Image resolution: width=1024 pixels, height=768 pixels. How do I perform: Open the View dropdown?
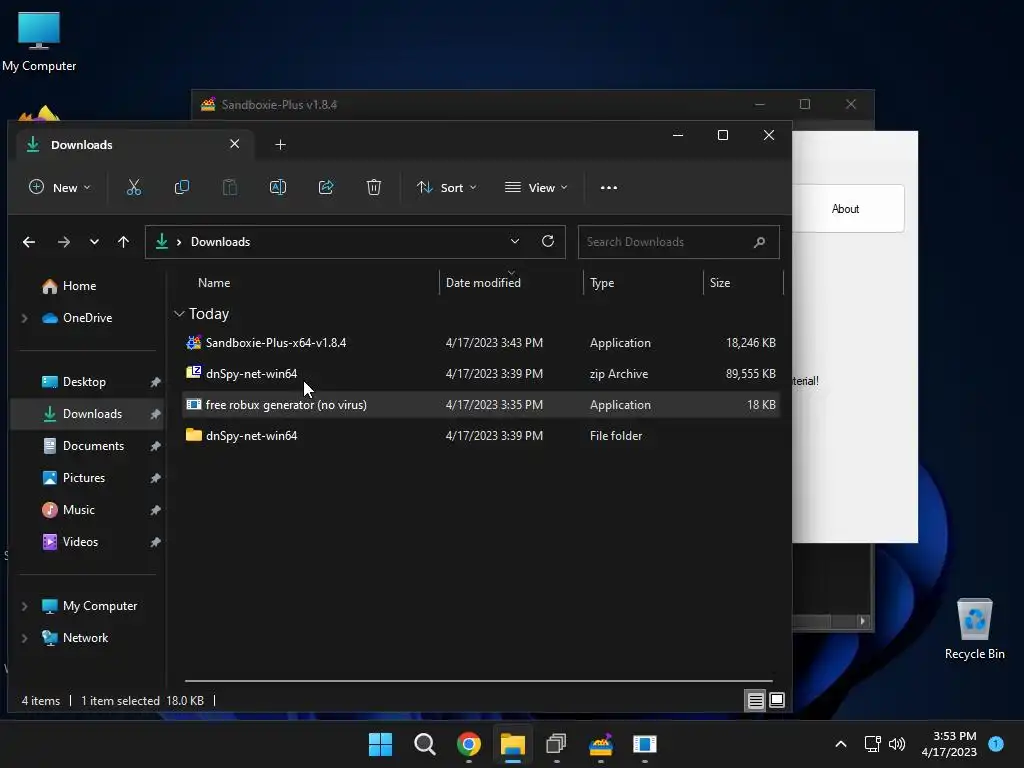(x=536, y=187)
